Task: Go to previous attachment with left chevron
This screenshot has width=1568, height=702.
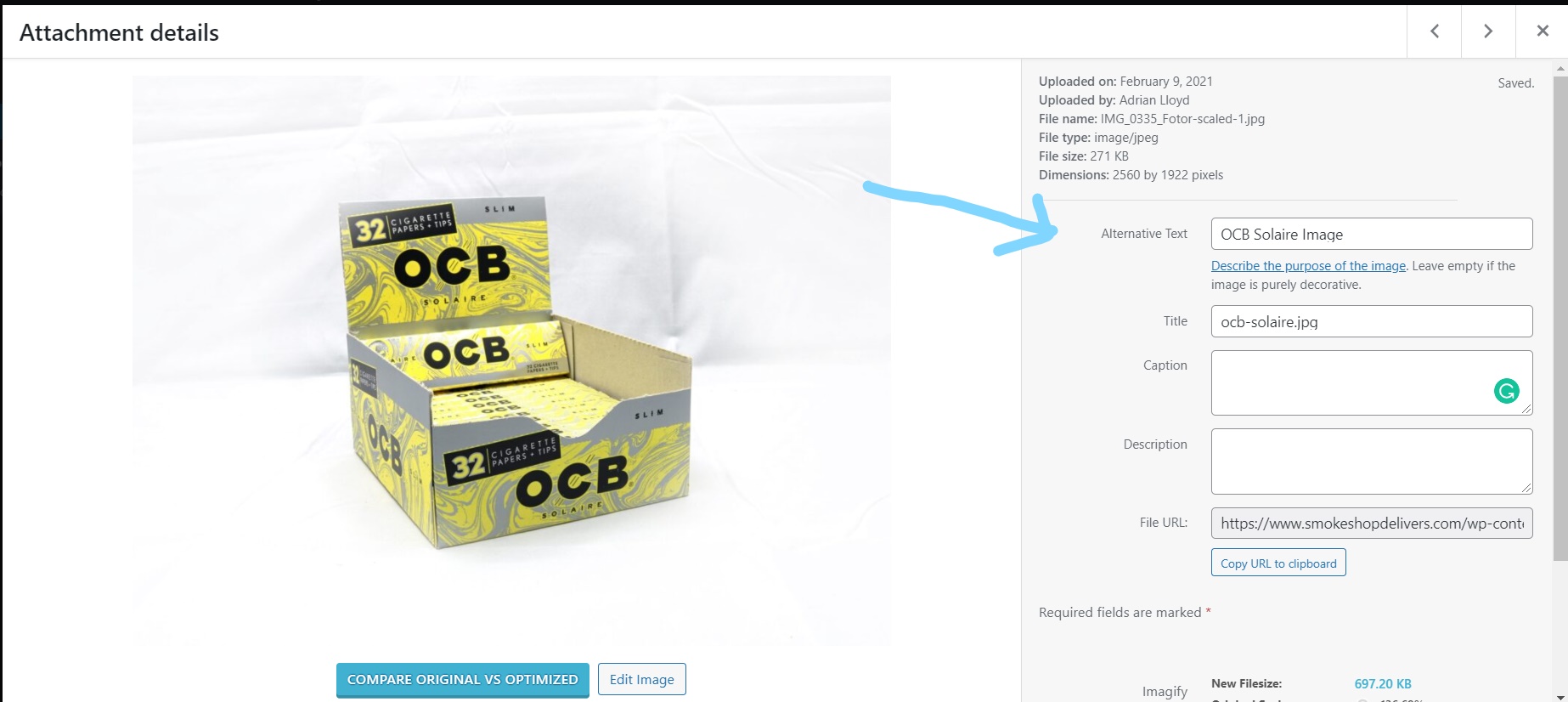Action: tap(1434, 31)
